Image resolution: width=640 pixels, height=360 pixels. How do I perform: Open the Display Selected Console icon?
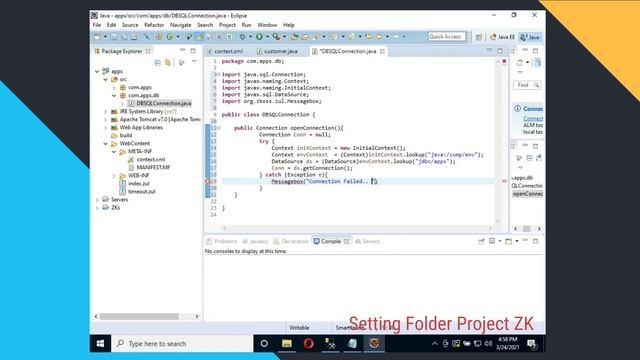492,241
